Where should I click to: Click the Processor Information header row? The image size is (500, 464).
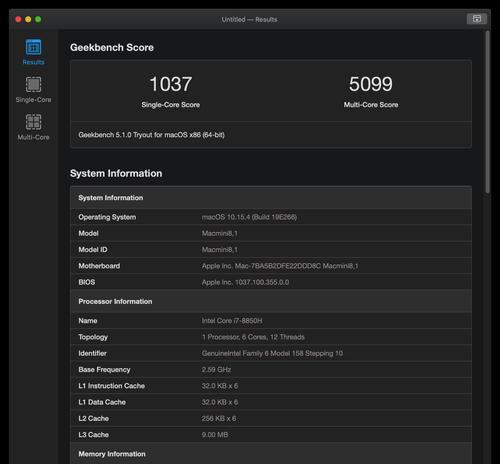point(271,301)
